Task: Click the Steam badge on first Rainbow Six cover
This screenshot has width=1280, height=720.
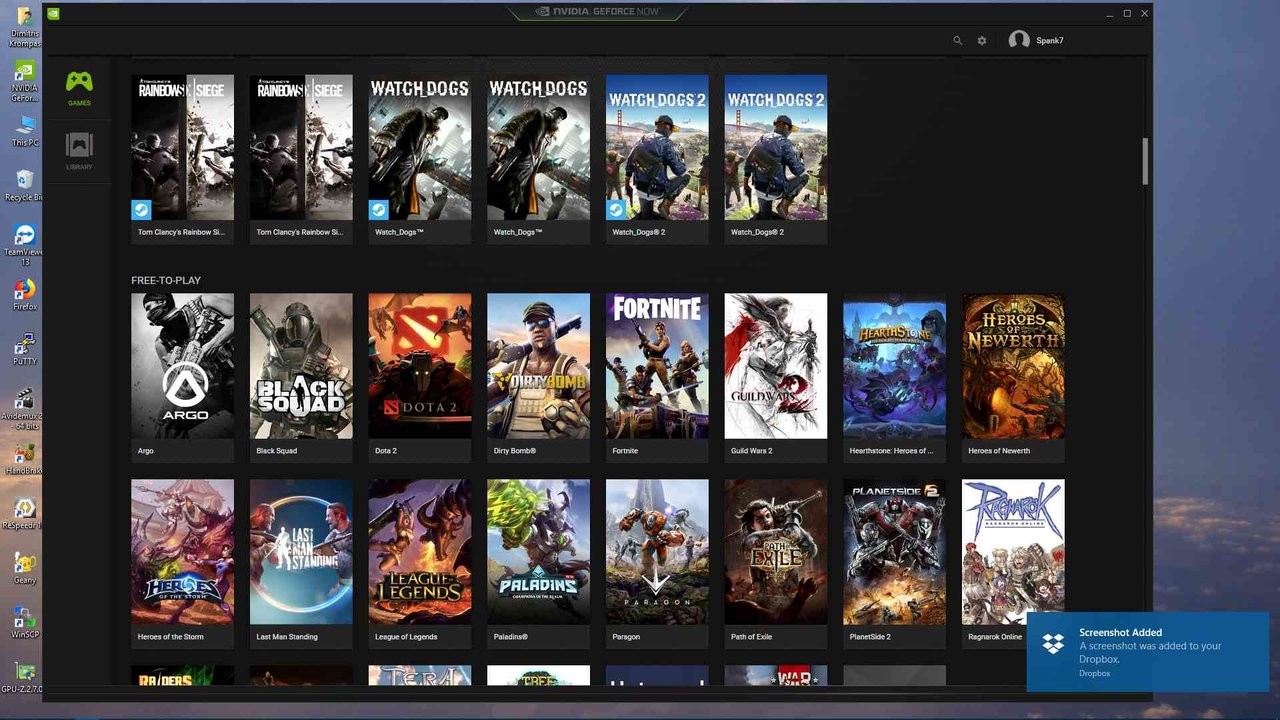Action: tap(142, 210)
